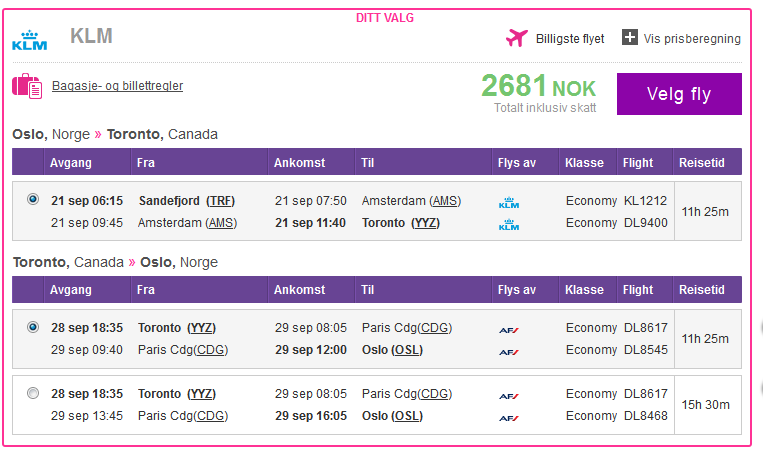Screen dimensions: 763x464
Task: Open the TRF airport code link
Action: (220, 201)
